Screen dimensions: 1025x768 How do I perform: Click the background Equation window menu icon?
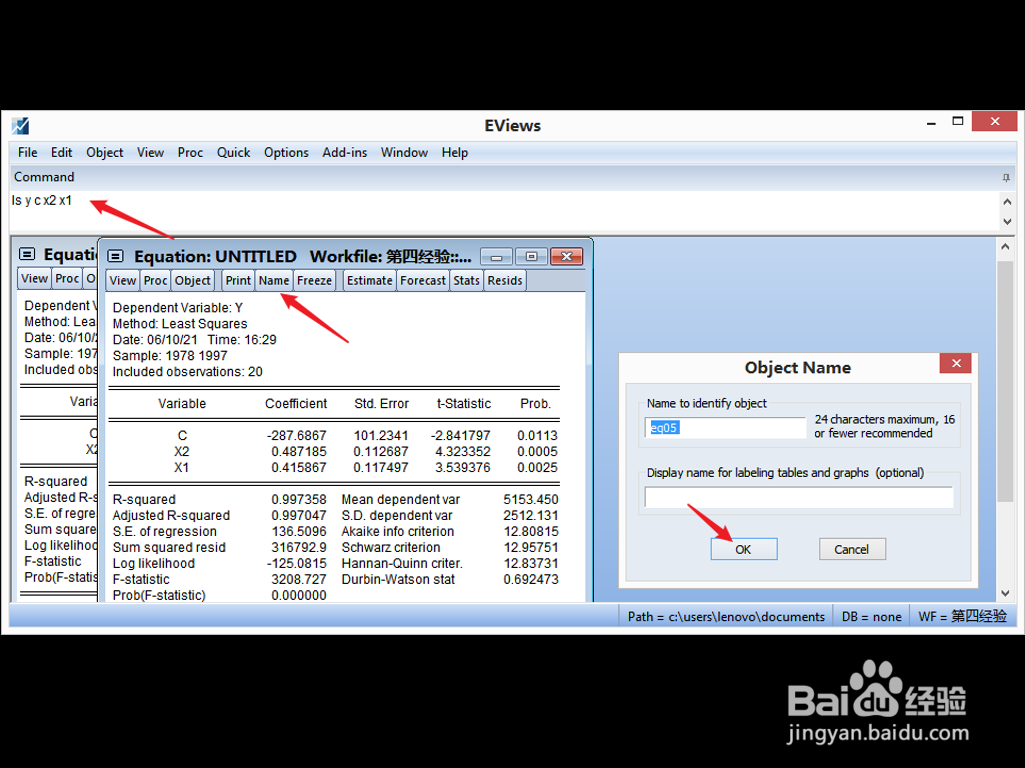click(27, 254)
